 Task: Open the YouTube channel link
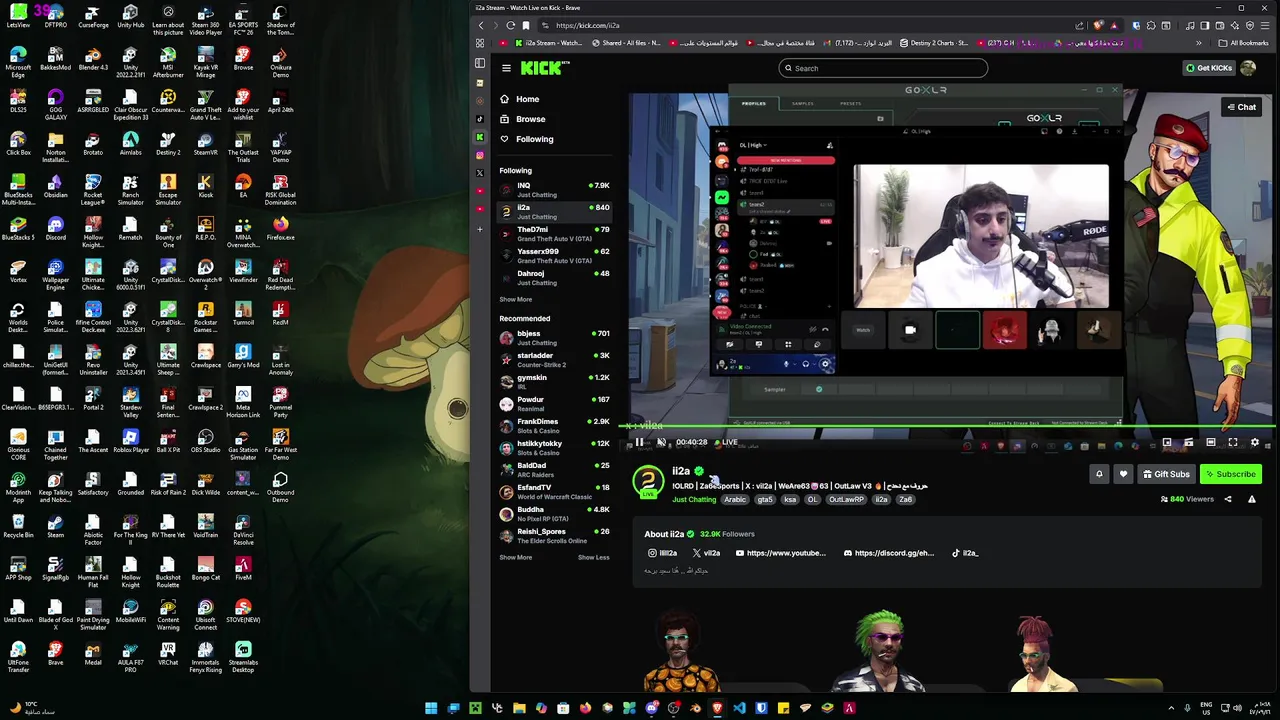(x=781, y=553)
